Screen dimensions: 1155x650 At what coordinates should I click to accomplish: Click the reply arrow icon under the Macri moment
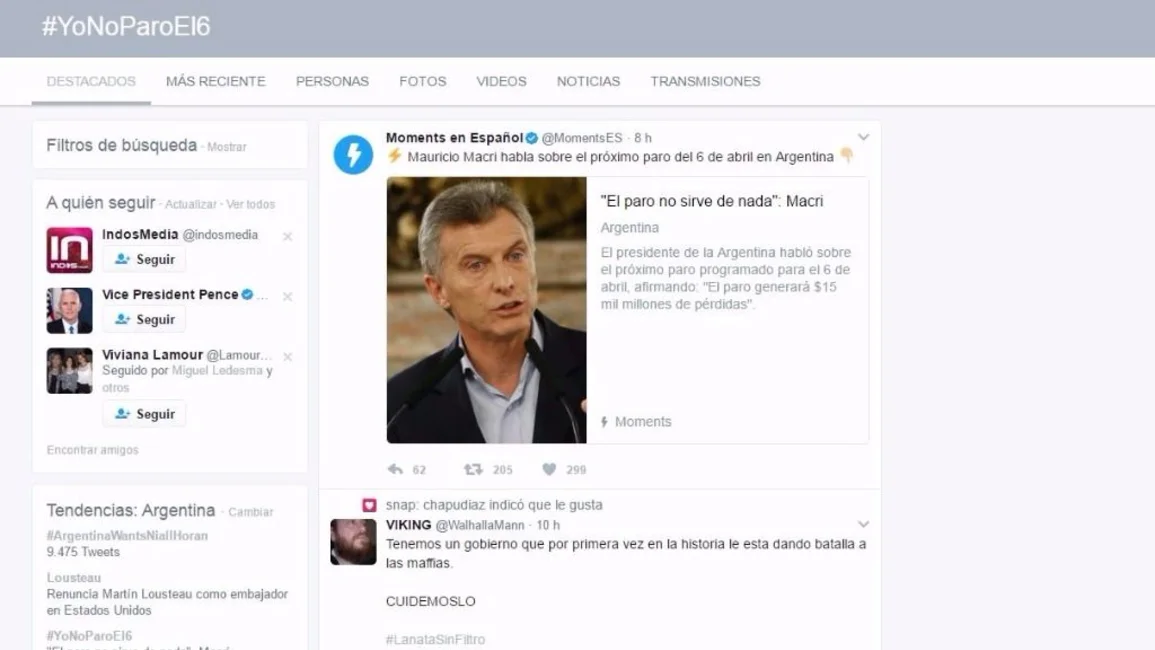coord(396,469)
